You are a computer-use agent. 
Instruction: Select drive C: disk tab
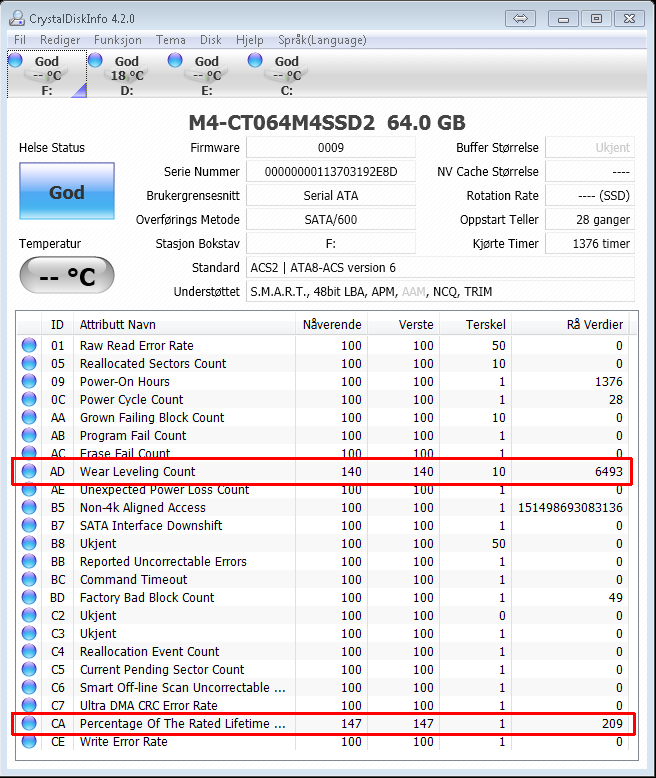[287, 74]
